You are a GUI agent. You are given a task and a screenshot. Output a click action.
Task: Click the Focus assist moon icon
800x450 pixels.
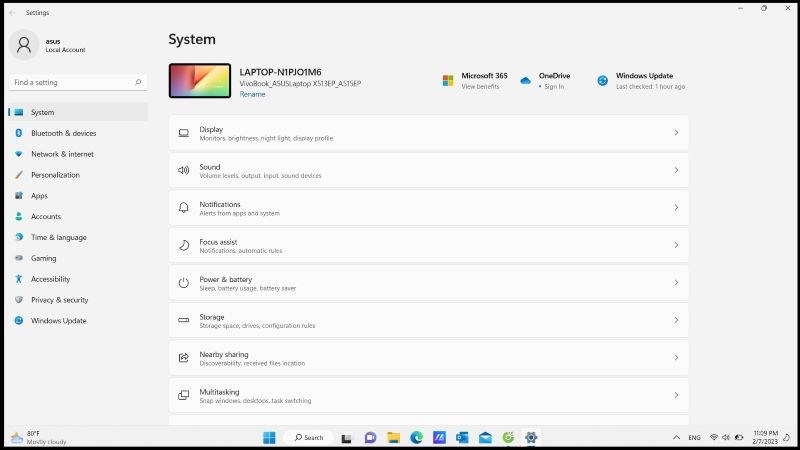(184, 245)
